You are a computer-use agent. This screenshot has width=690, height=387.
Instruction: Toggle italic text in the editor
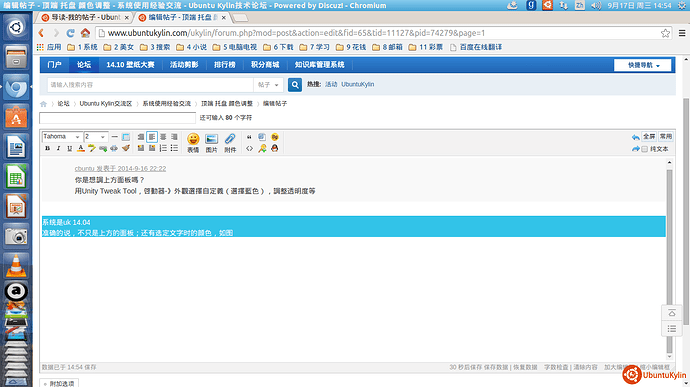tap(58, 148)
